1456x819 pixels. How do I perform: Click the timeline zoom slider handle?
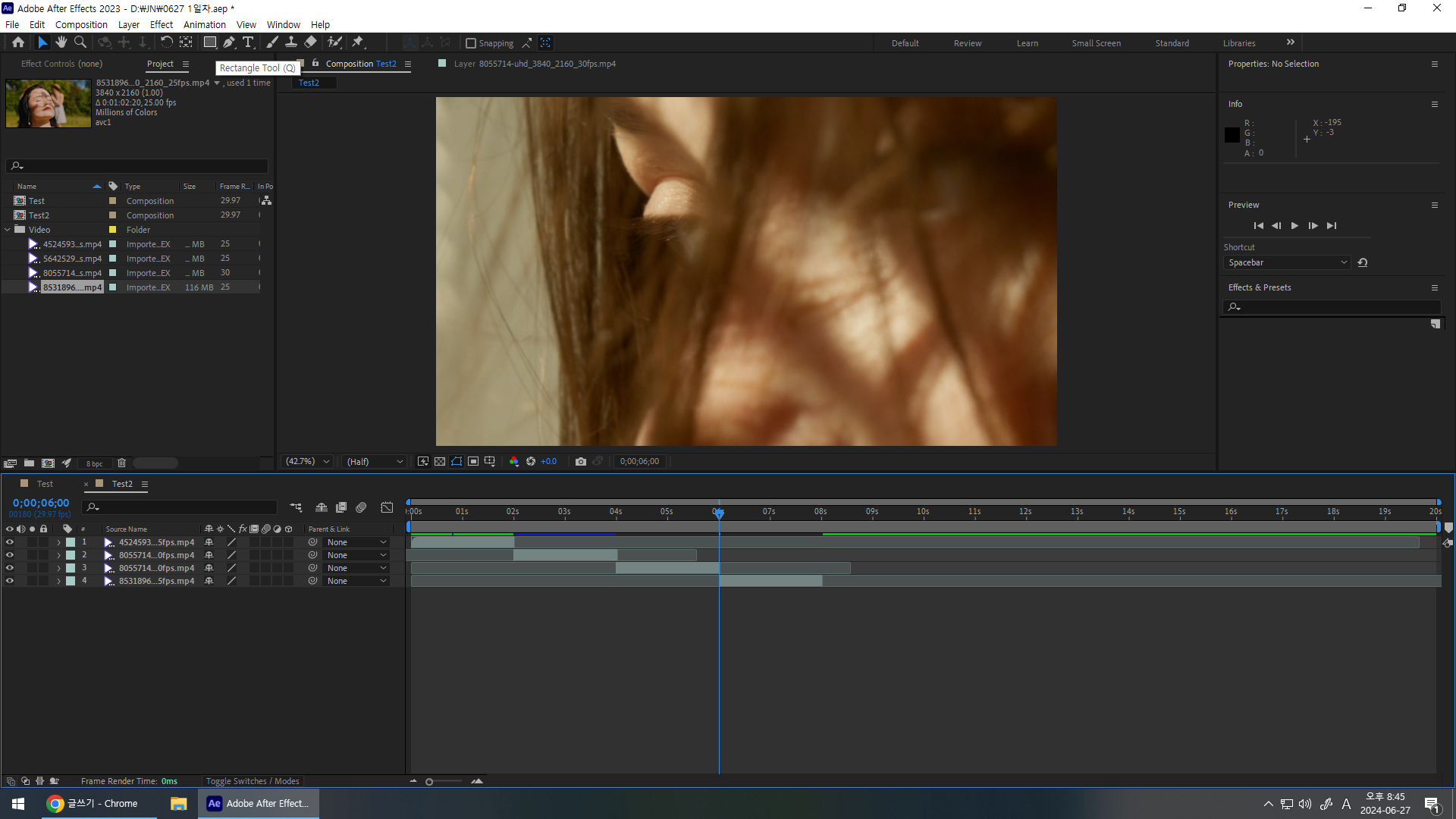tap(429, 782)
